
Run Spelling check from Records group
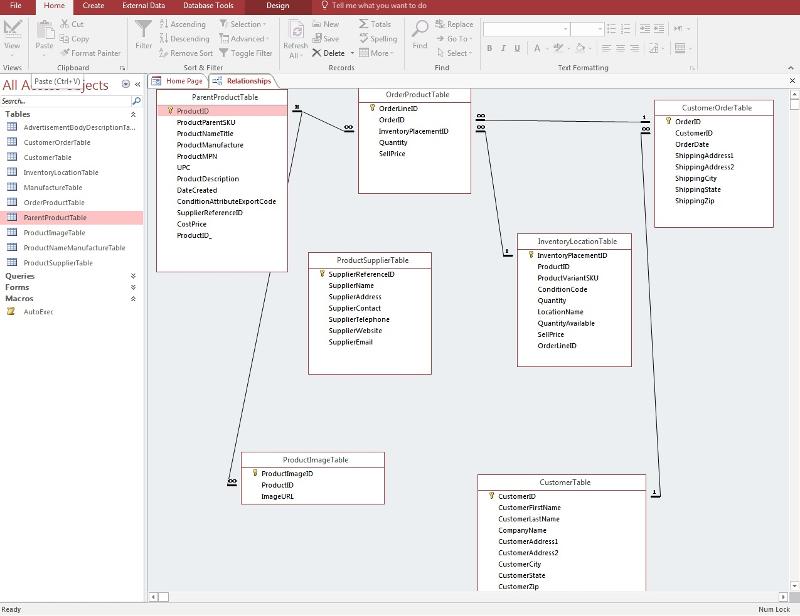(x=377, y=39)
